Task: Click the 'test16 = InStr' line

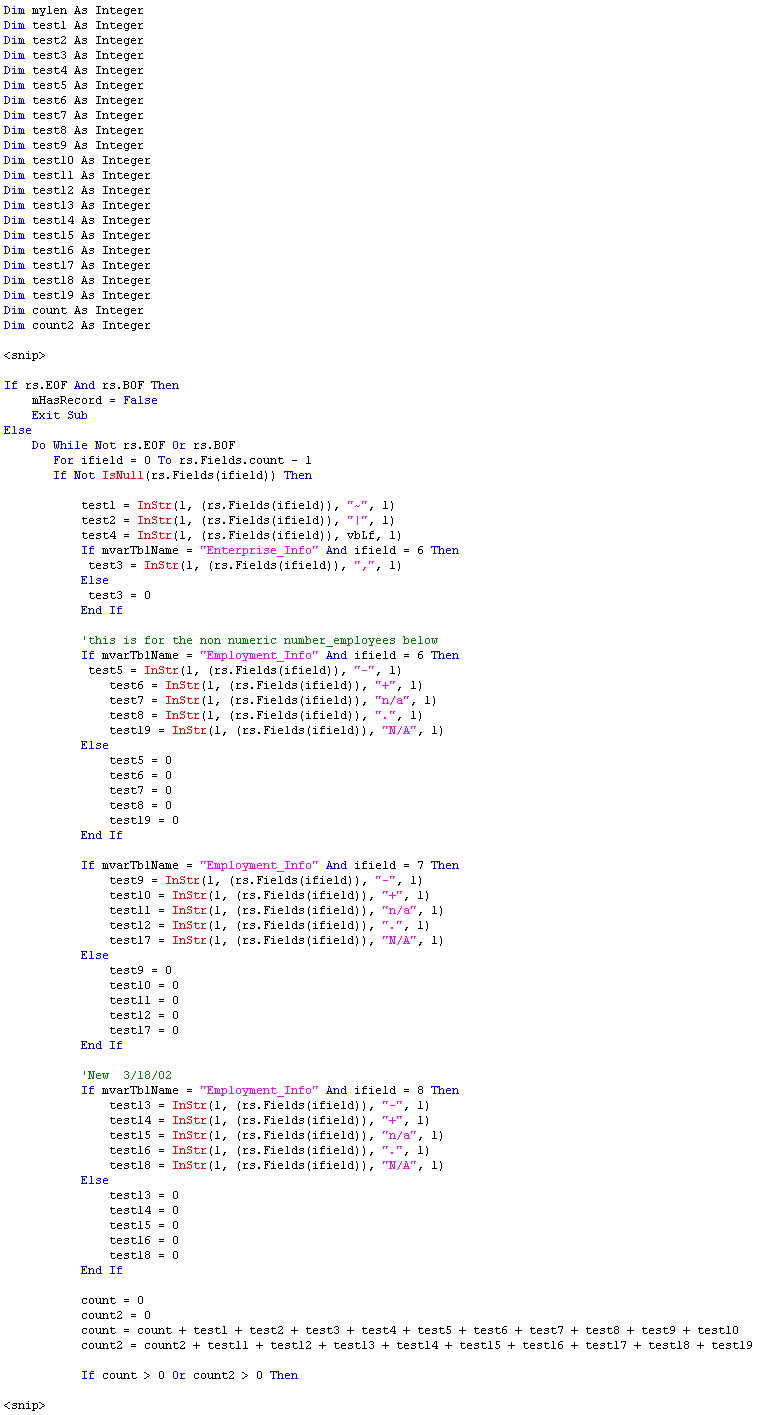Action: tap(270, 1150)
